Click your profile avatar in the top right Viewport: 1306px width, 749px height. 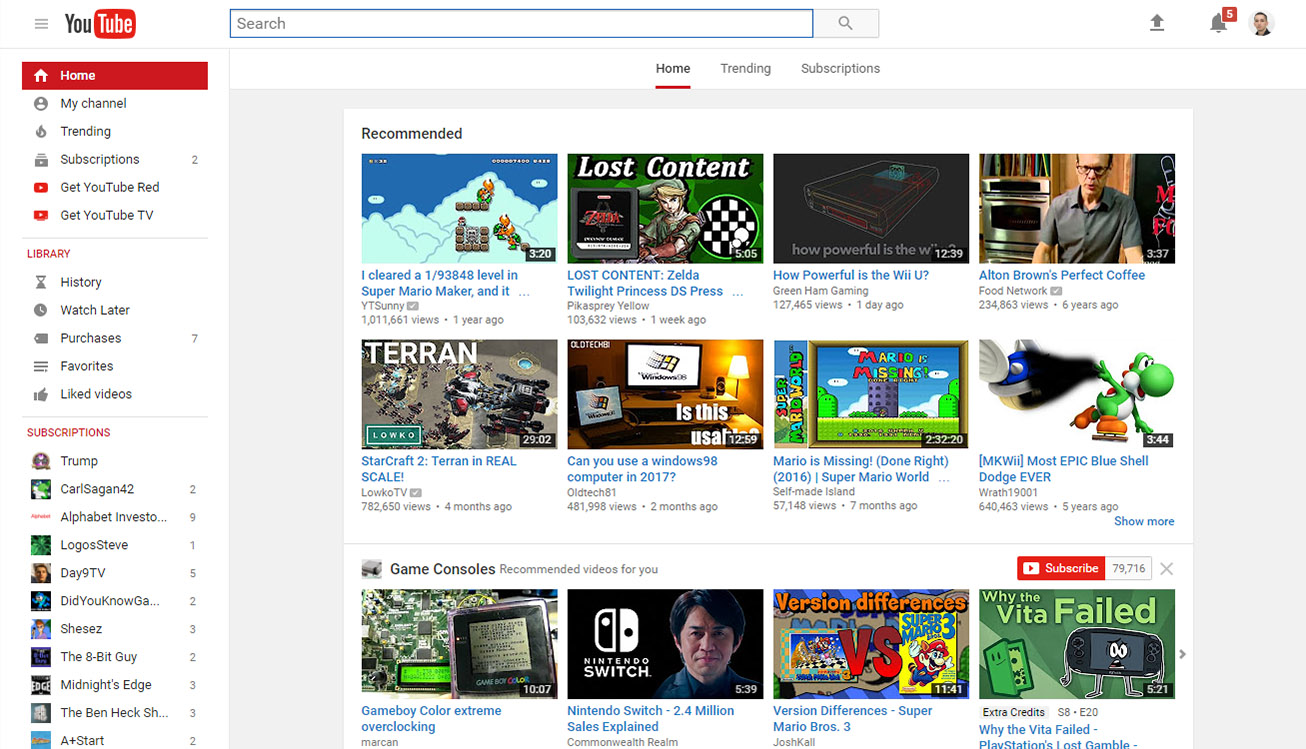pyautogui.click(x=1261, y=23)
